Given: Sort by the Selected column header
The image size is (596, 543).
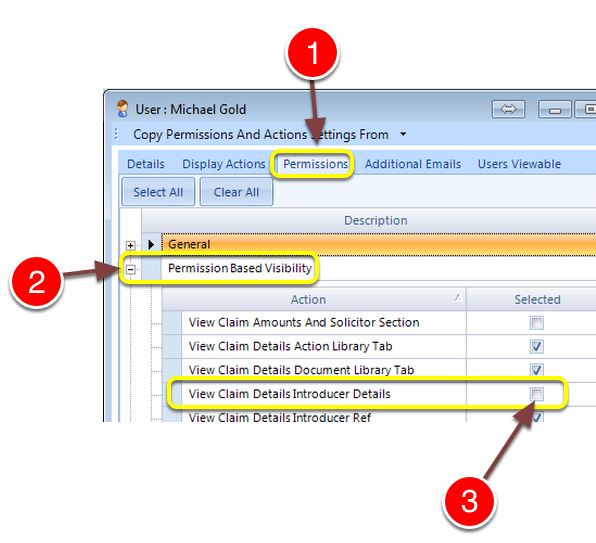Looking at the screenshot, I should tap(537, 299).
